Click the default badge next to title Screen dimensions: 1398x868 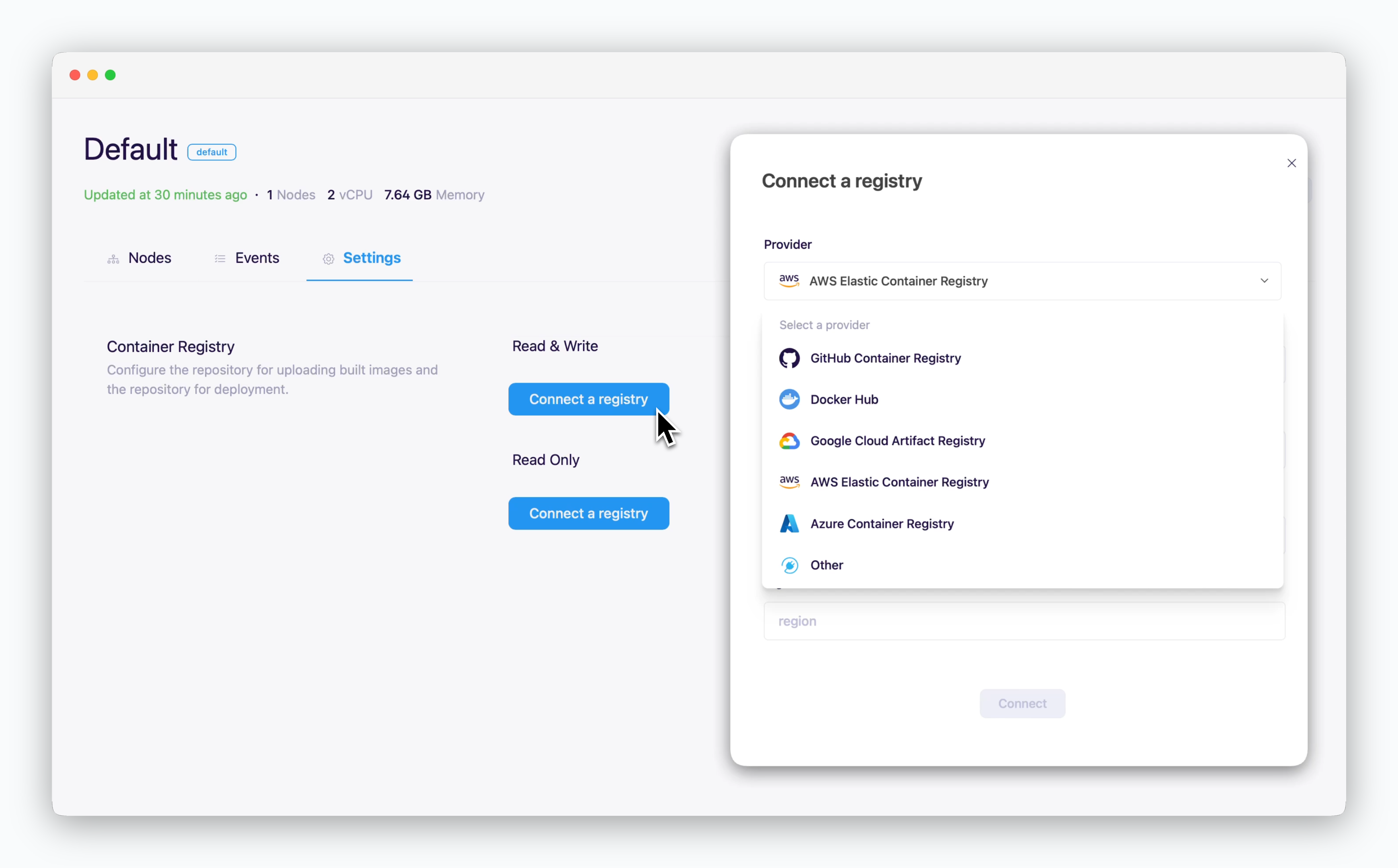tap(212, 152)
